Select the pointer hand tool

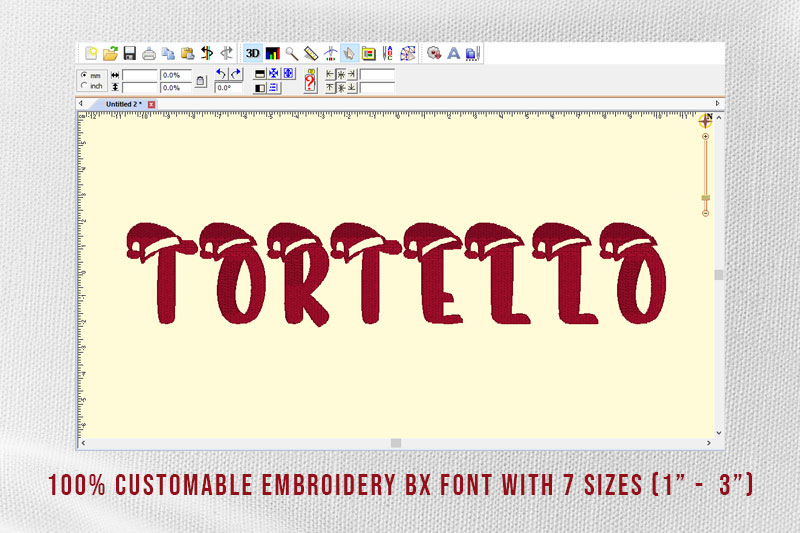[x=349, y=53]
